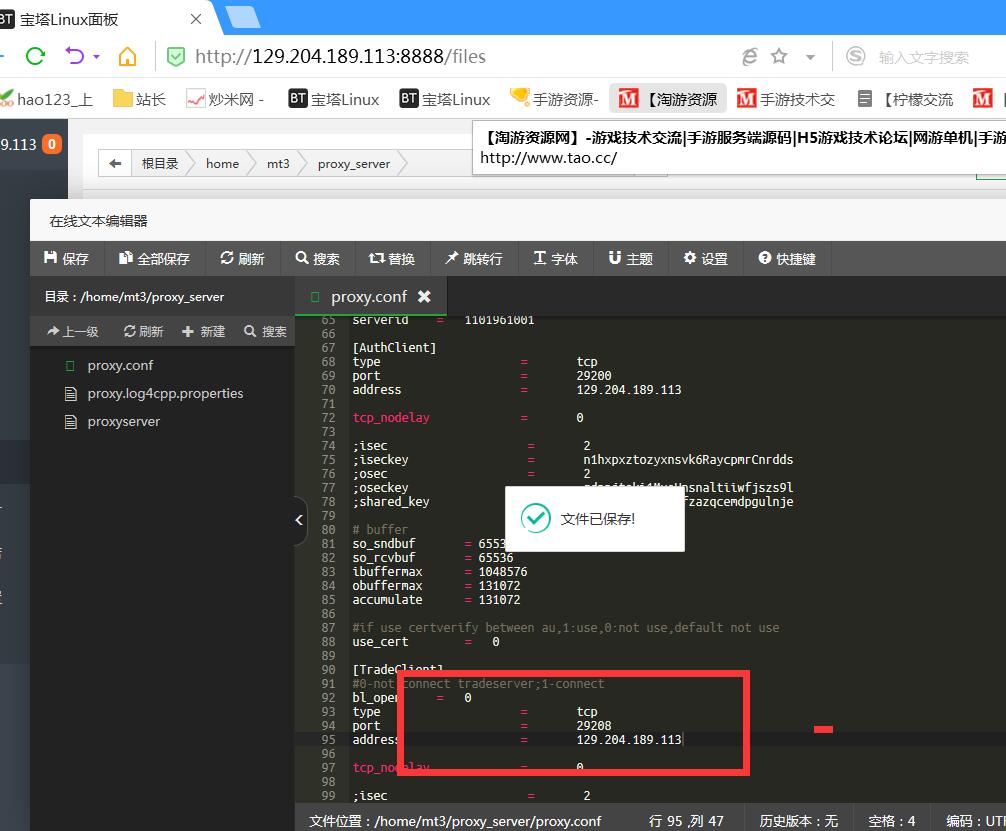Open Jump to line (跳转行) tool
1006x831 pixels.
click(473, 258)
